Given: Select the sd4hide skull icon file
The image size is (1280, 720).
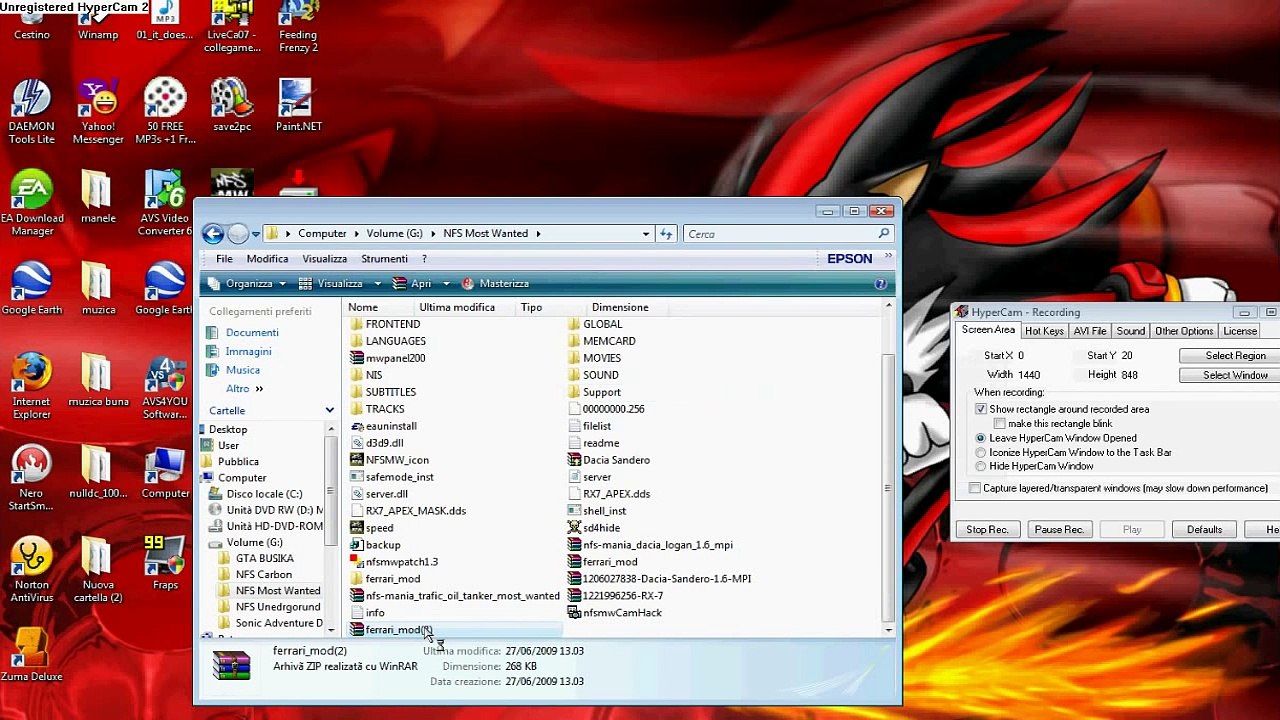Looking at the screenshot, I should 594,528.
